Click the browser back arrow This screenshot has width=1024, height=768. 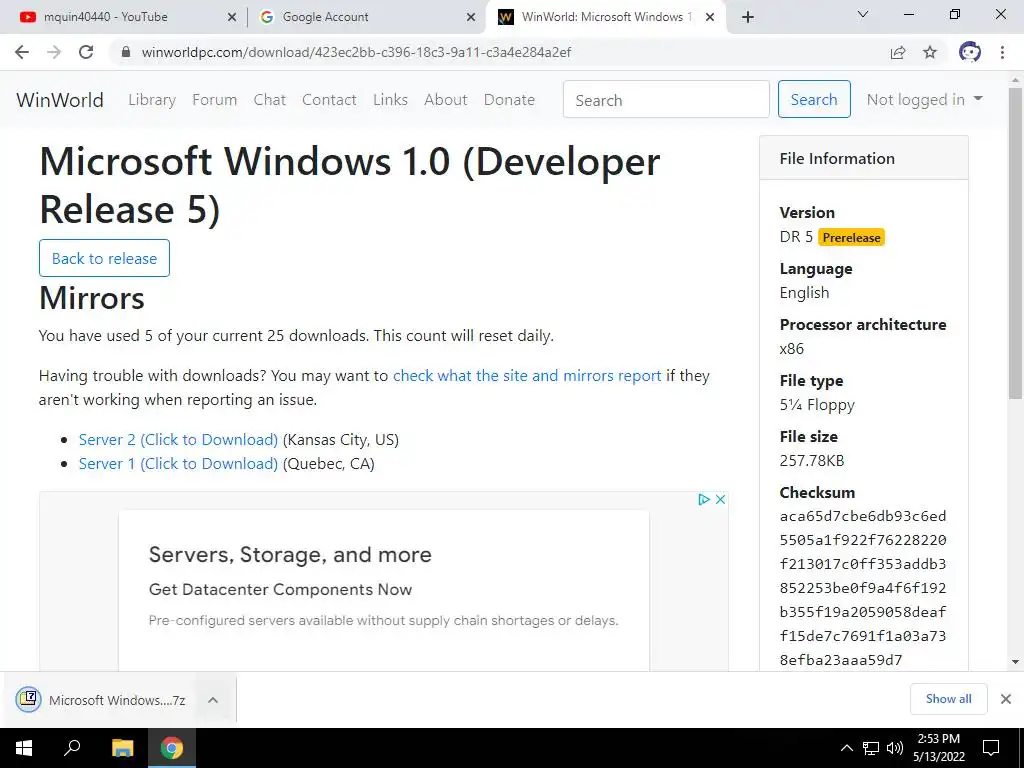(22, 52)
